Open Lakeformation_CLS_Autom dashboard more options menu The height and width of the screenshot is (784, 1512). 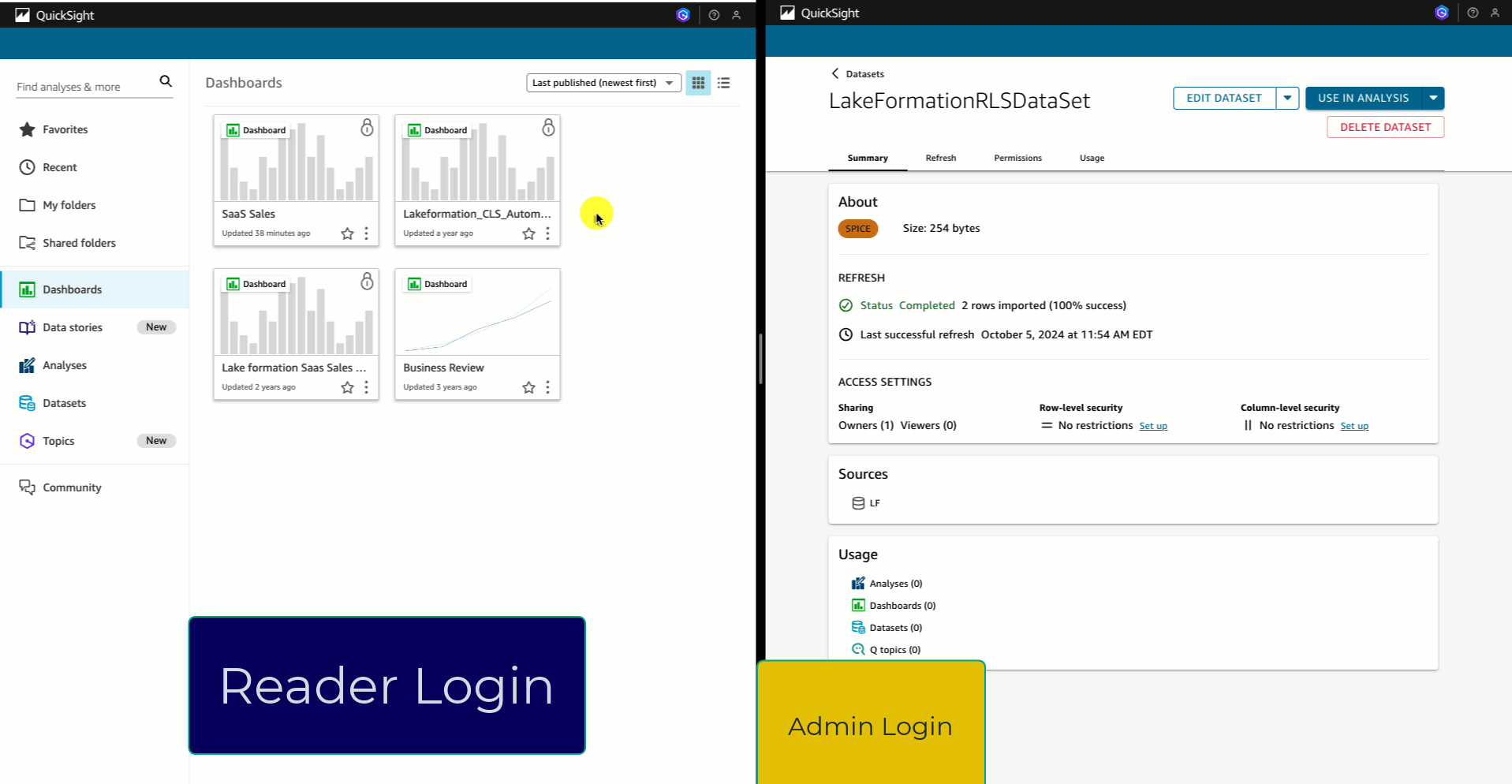tap(547, 233)
